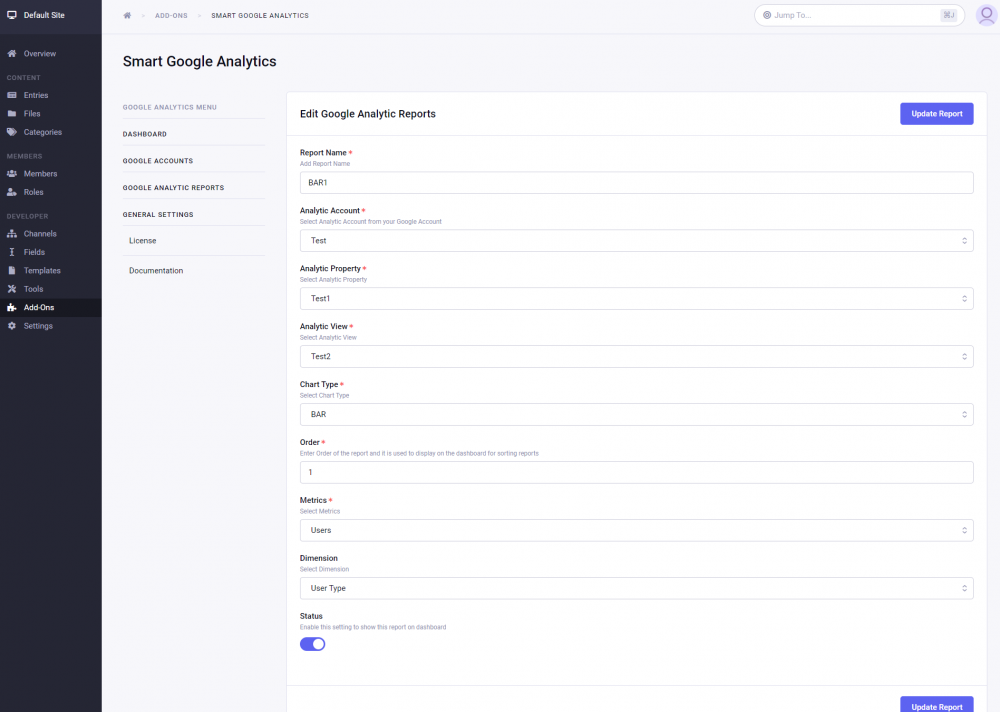Click into the Report Name field

tap(636, 183)
